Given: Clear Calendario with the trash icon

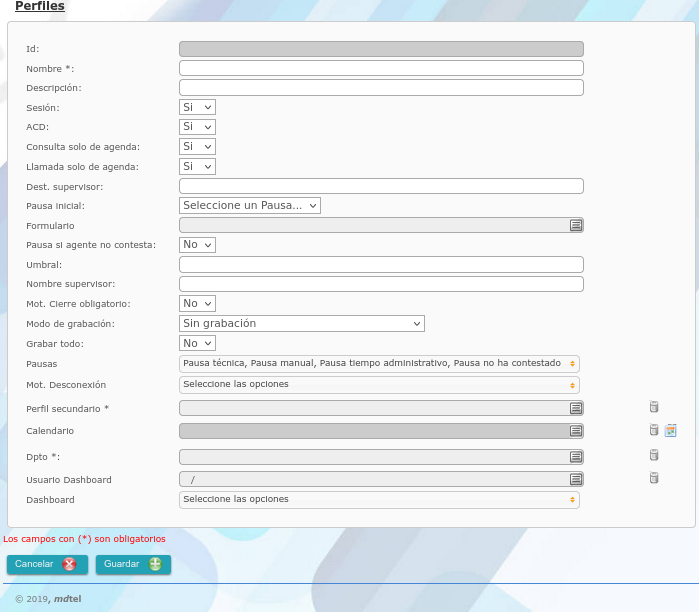Looking at the screenshot, I should coord(654,430).
